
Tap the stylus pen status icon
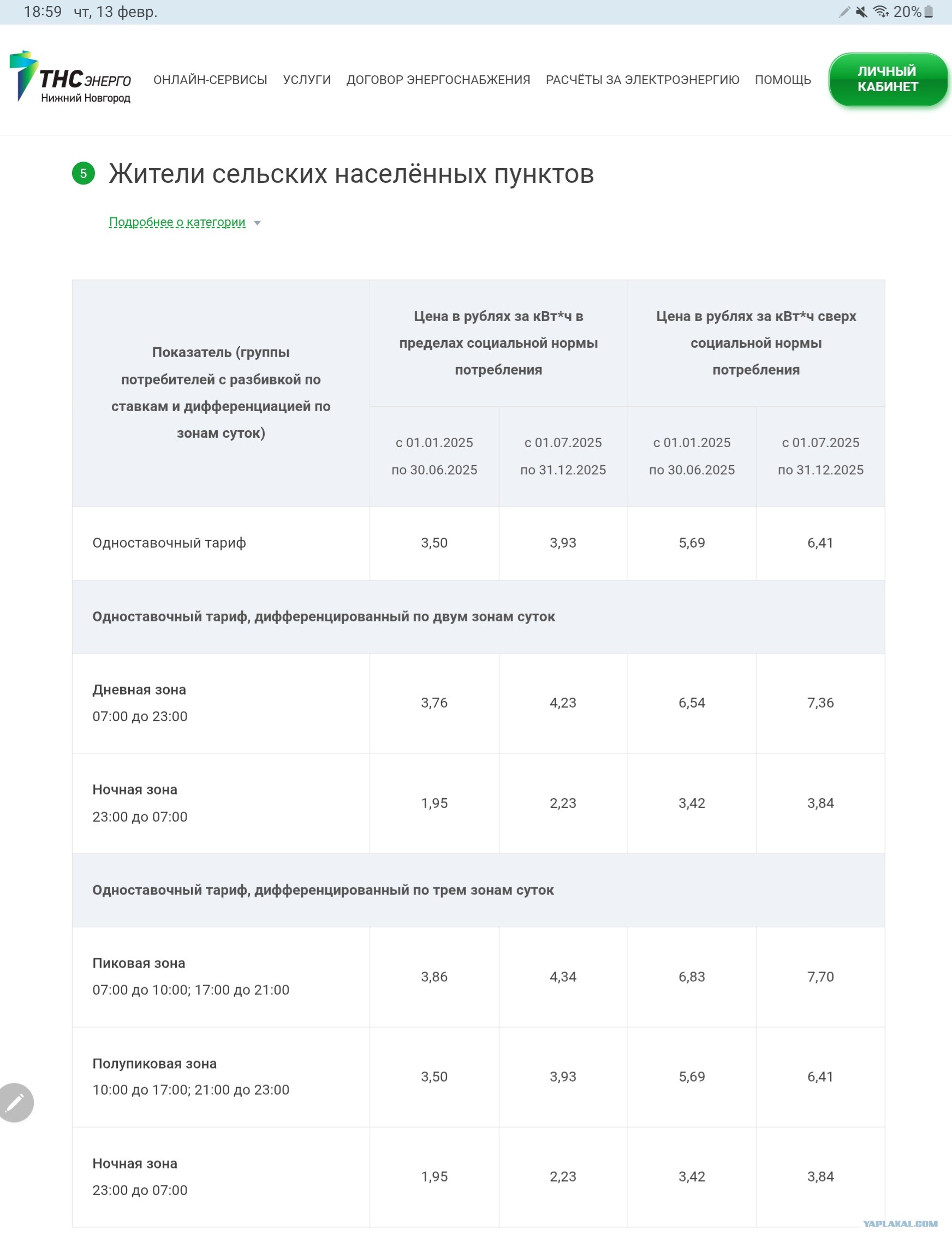[844, 12]
